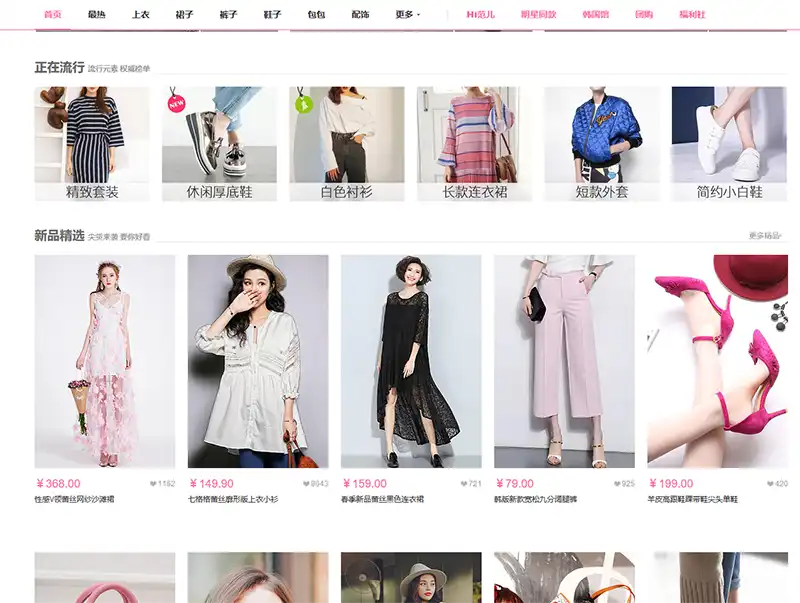Go to the 首页 tab
The height and width of the screenshot is (603, 800).
click(x=53, y=15)
